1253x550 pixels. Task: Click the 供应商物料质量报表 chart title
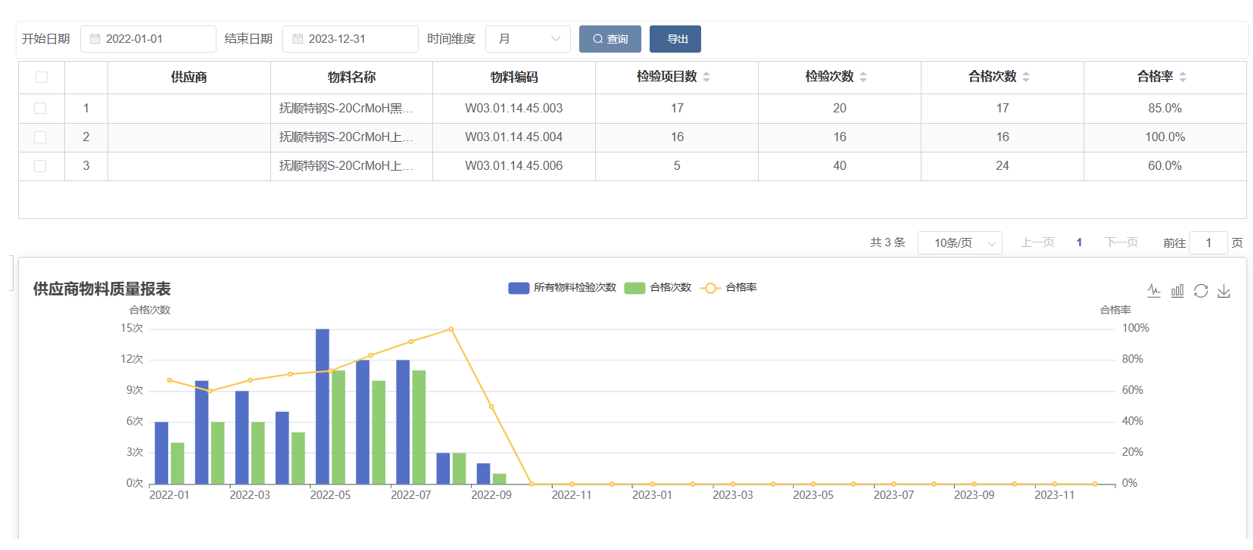pyautogui.click(x=102, y=289)
